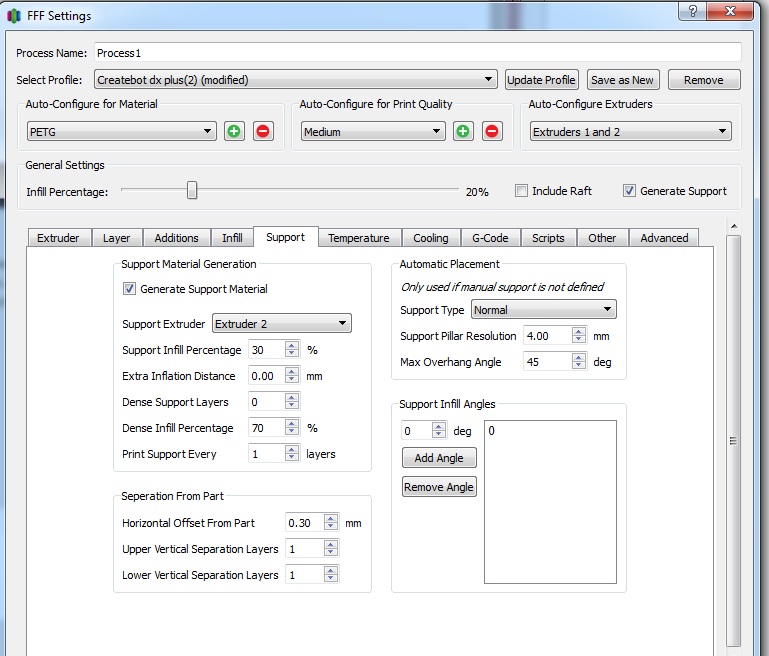Toggle the Generate Support checkbox in General Settings

pyautogui.click(x=629, y=191)
